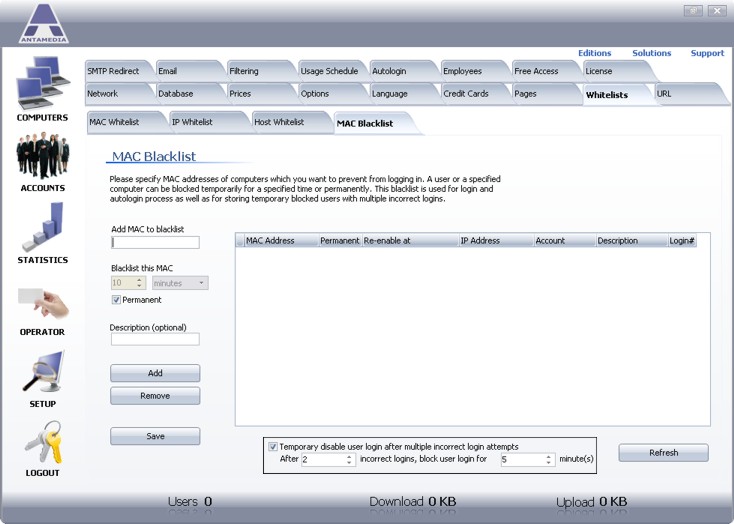Viewport: 734px width, 524px height.
Task: Sort by MAC Address column header
Action: click(281, 241)
